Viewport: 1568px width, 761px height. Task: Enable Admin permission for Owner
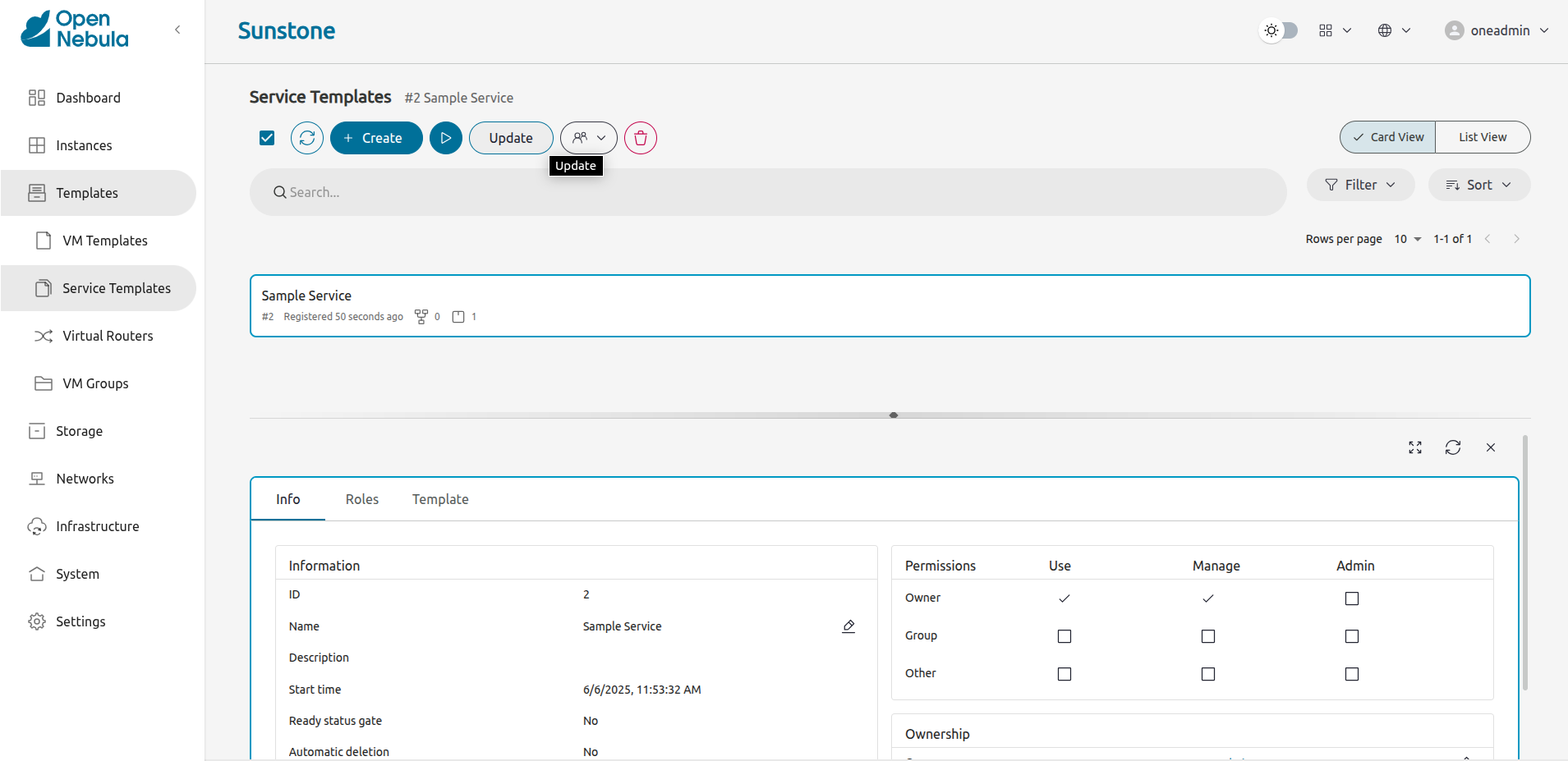[x=1351, y=598]
